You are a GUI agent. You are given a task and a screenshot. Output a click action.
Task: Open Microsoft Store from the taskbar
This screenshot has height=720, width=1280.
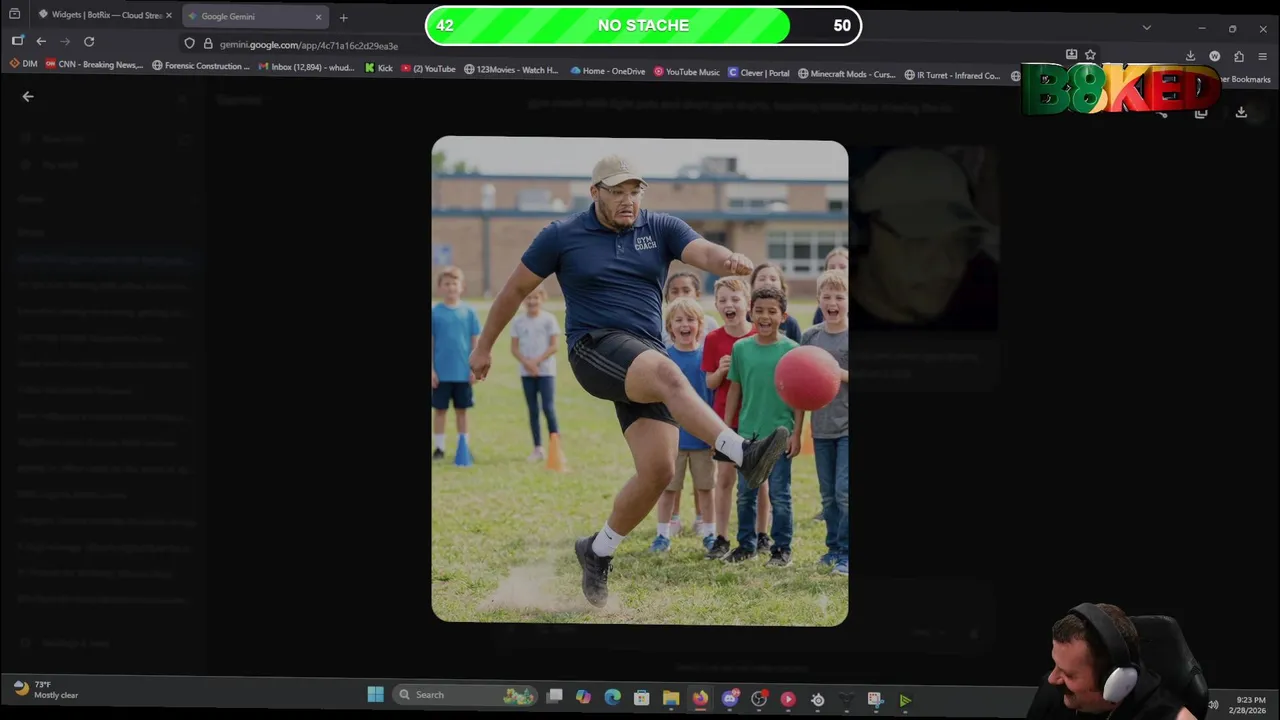click(x=642, y=698)
